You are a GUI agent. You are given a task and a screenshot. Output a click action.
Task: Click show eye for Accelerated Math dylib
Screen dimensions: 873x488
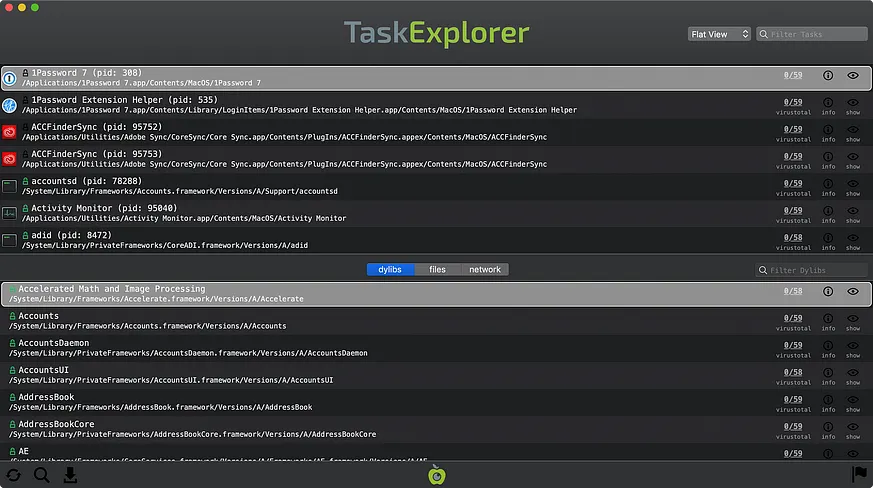point(853,291)
